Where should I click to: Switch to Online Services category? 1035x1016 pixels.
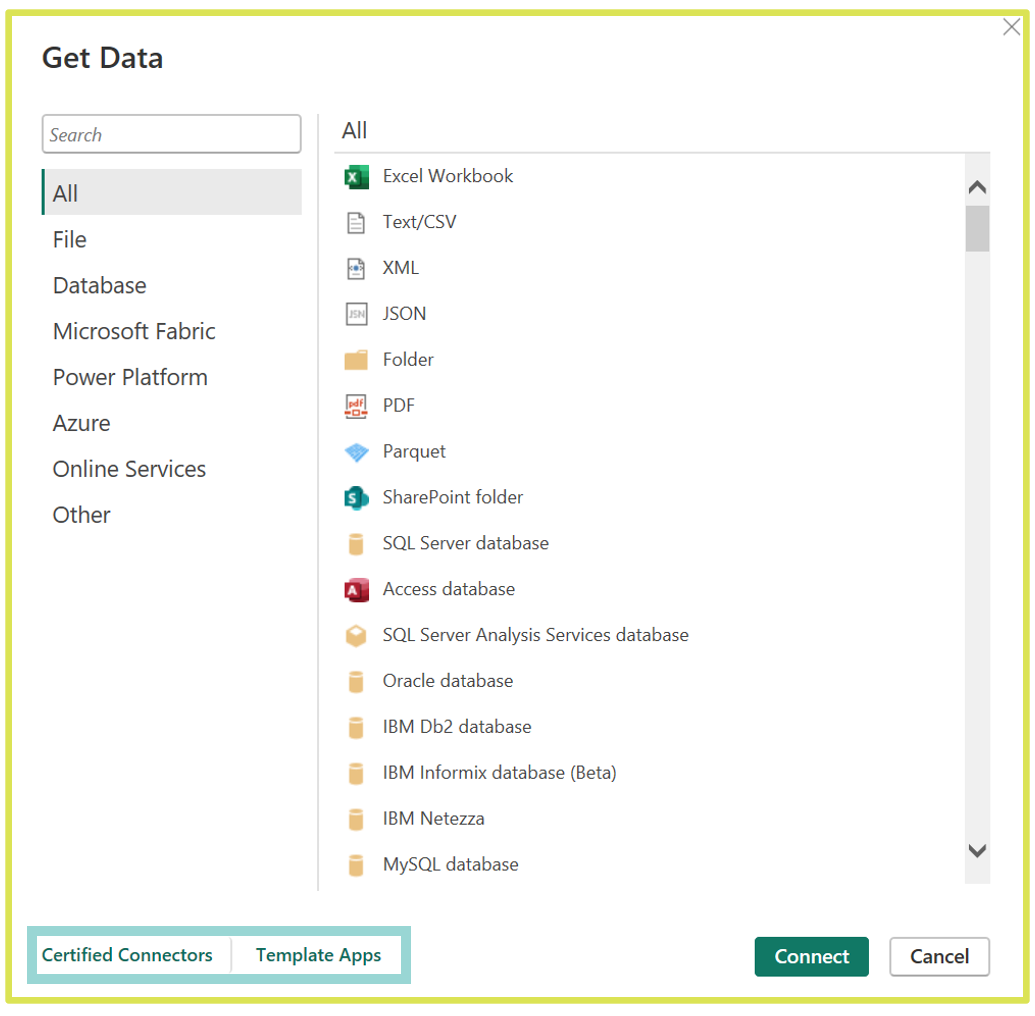[172, 469]
